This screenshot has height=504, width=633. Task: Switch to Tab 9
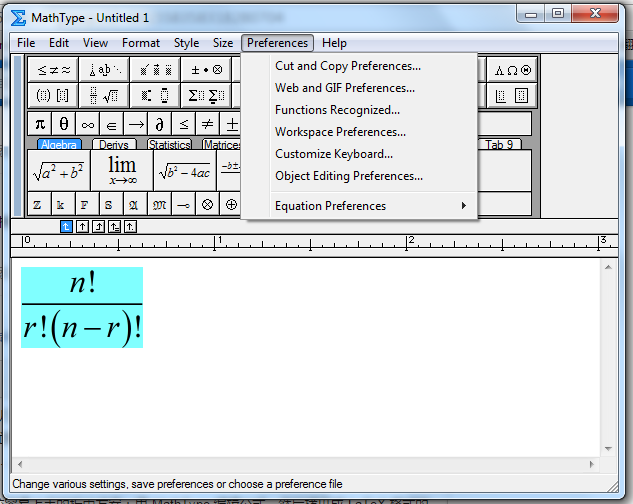click(x=499, y=144)
